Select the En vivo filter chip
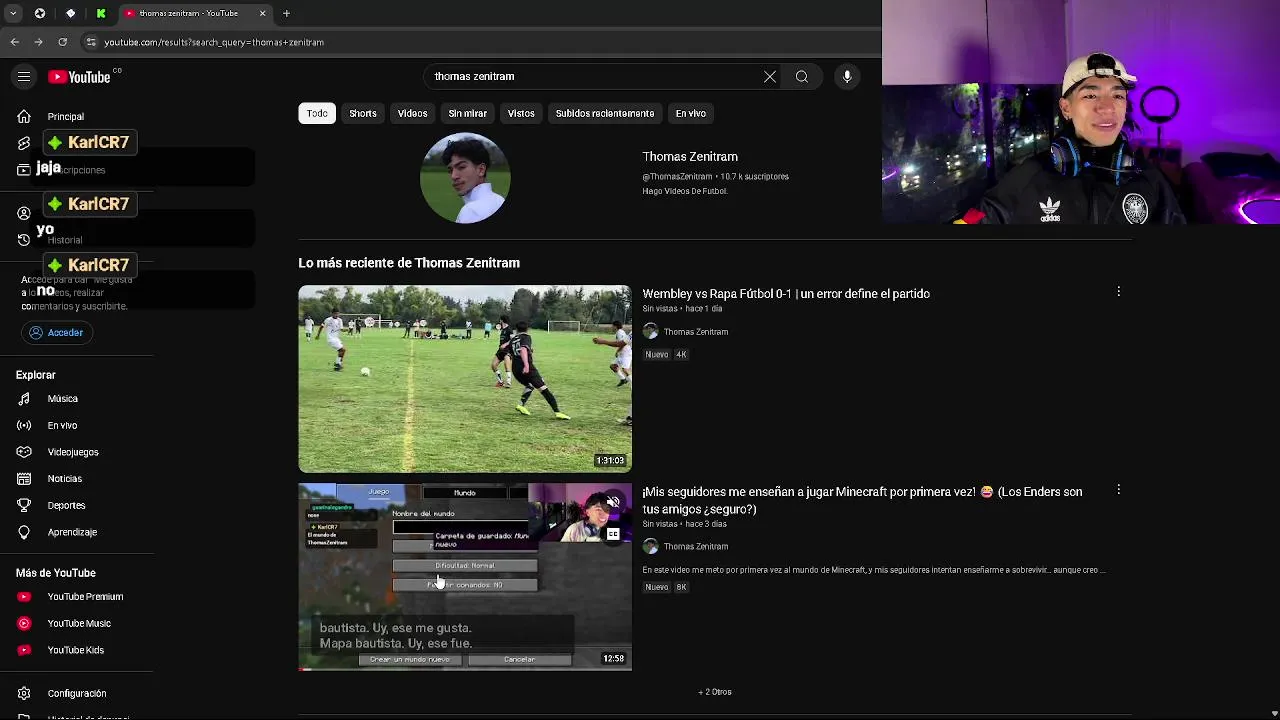Viewport: 1280px width, 720px height. (x=691, y=113)
